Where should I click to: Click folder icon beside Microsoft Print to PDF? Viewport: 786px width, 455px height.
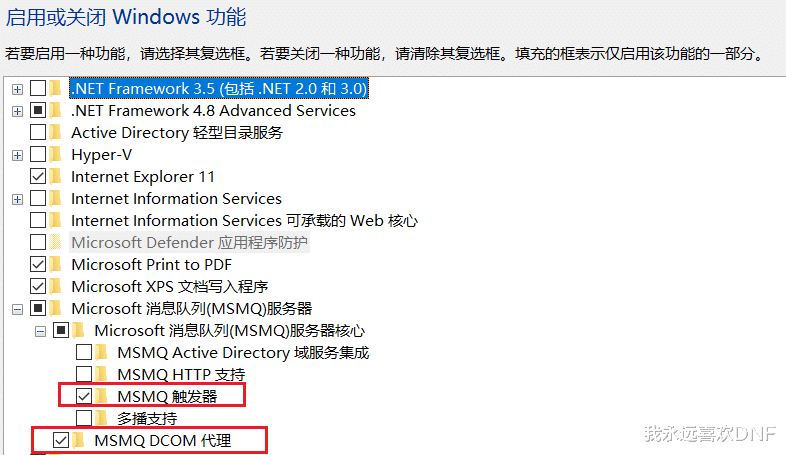56,265
